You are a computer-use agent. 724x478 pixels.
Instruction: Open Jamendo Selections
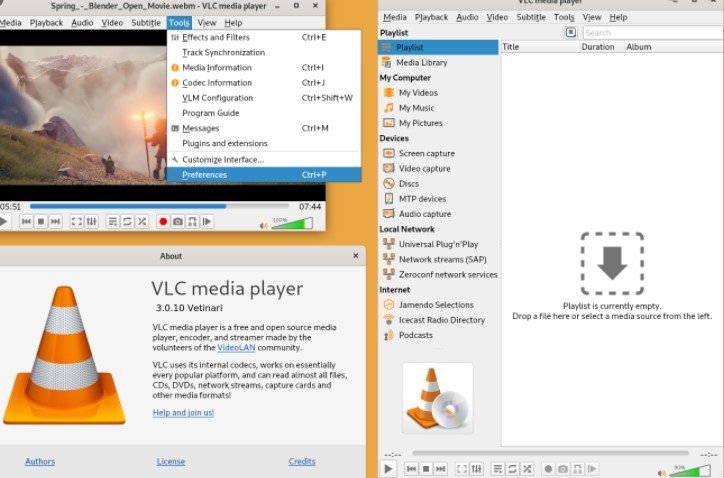[438, 305]
